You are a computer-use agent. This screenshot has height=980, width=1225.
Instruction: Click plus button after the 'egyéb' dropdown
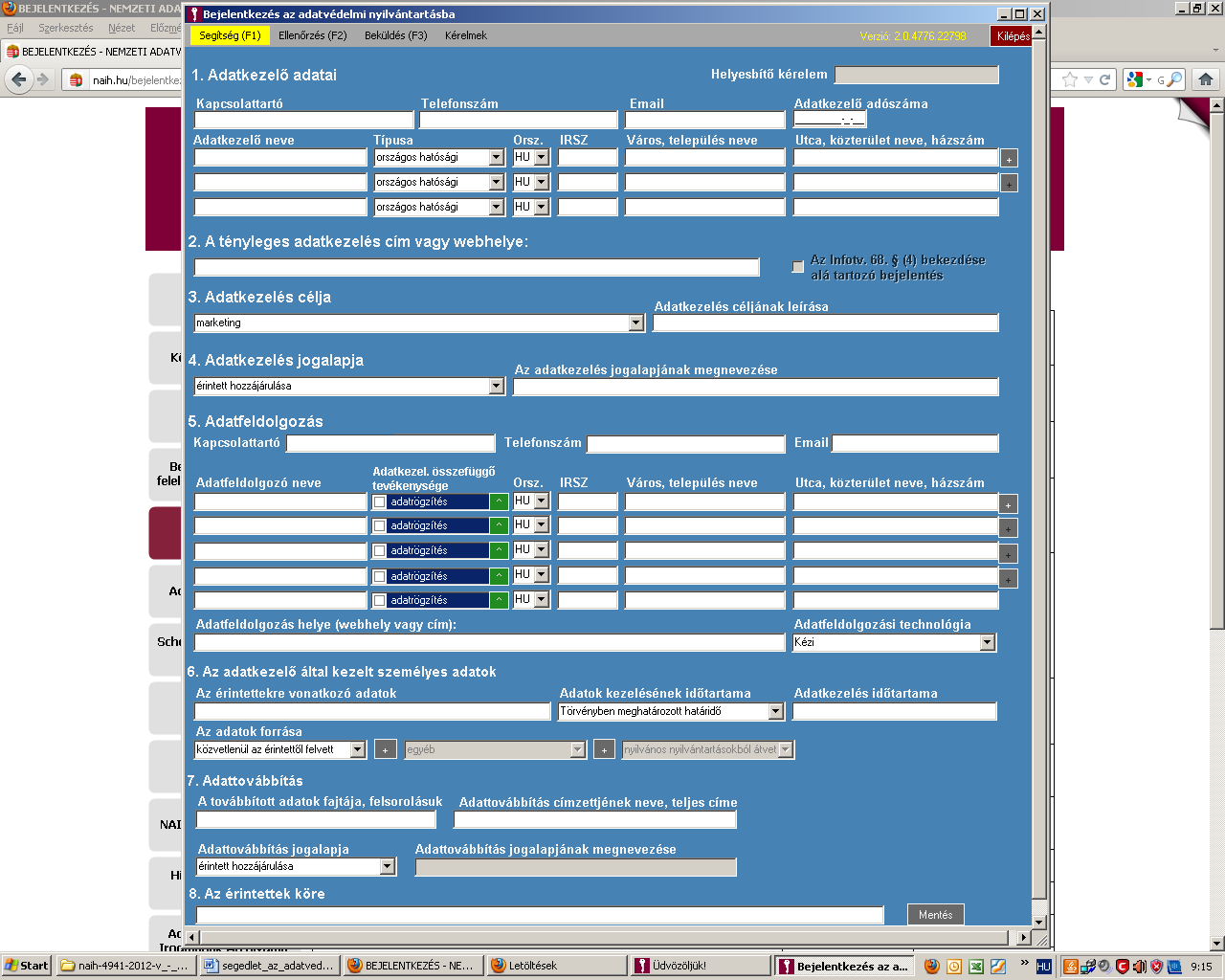point(604,749)
